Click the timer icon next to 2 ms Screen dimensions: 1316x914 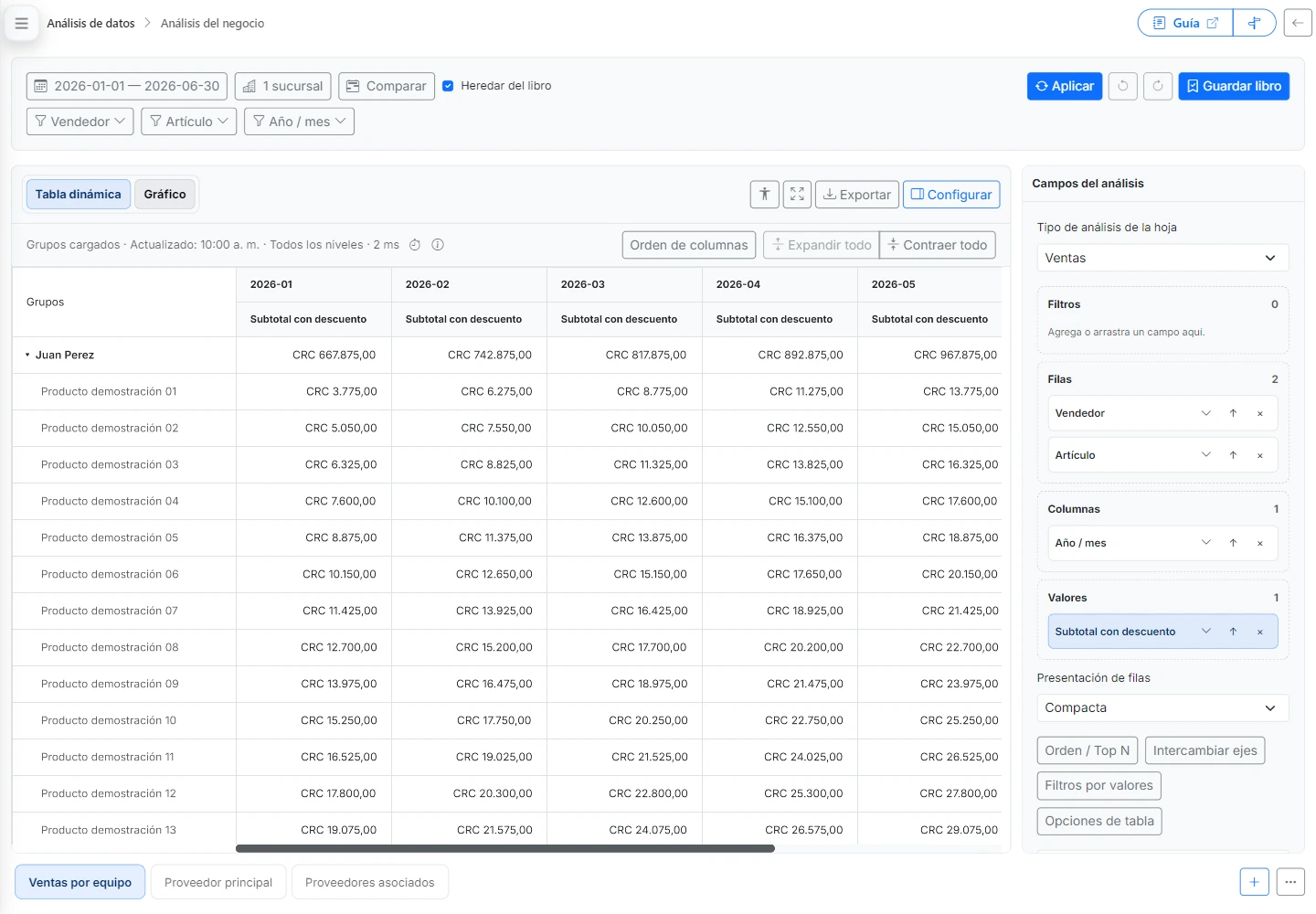click(x=415, y=245)
